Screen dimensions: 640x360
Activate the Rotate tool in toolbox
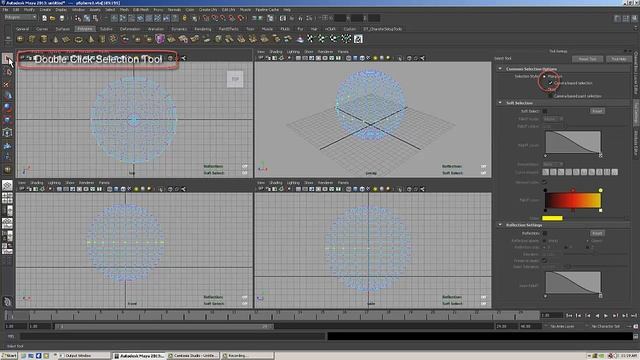(7, 108)
